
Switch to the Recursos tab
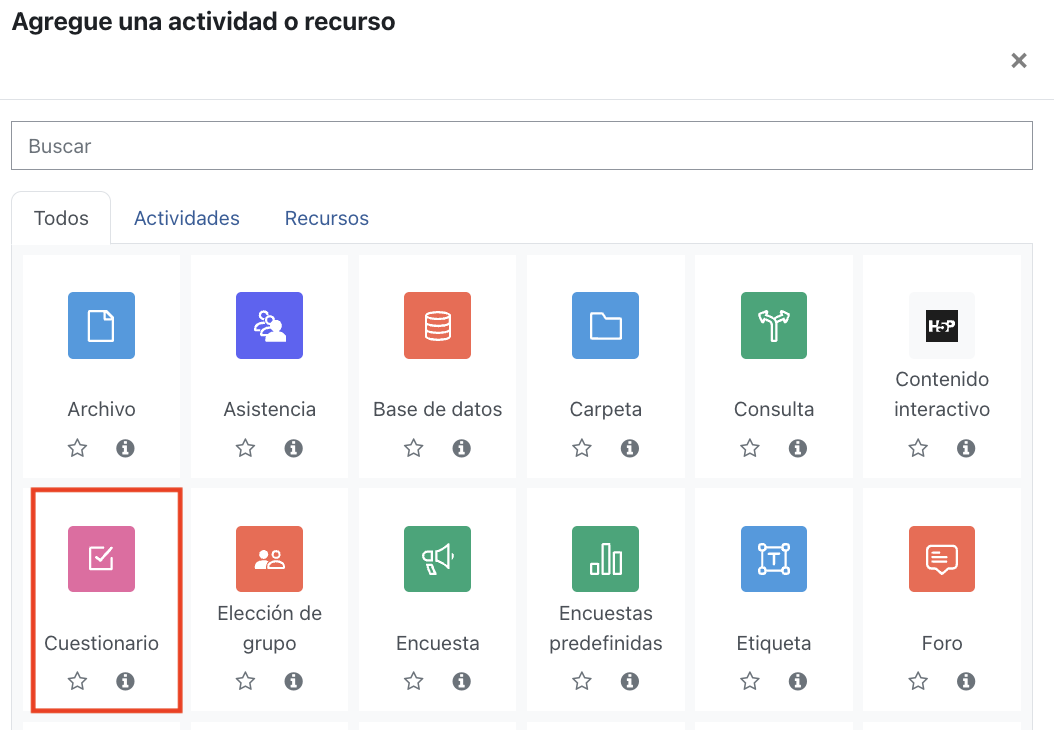pos(327,218)
